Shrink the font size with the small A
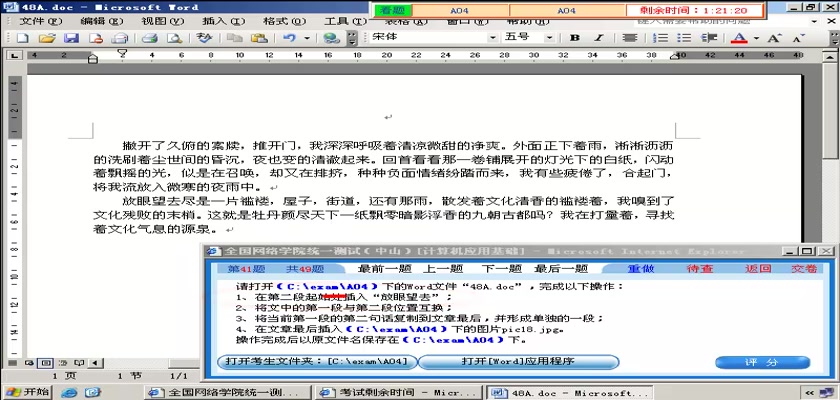The height and width of the screenshot is (400, 840). point(798,38)
